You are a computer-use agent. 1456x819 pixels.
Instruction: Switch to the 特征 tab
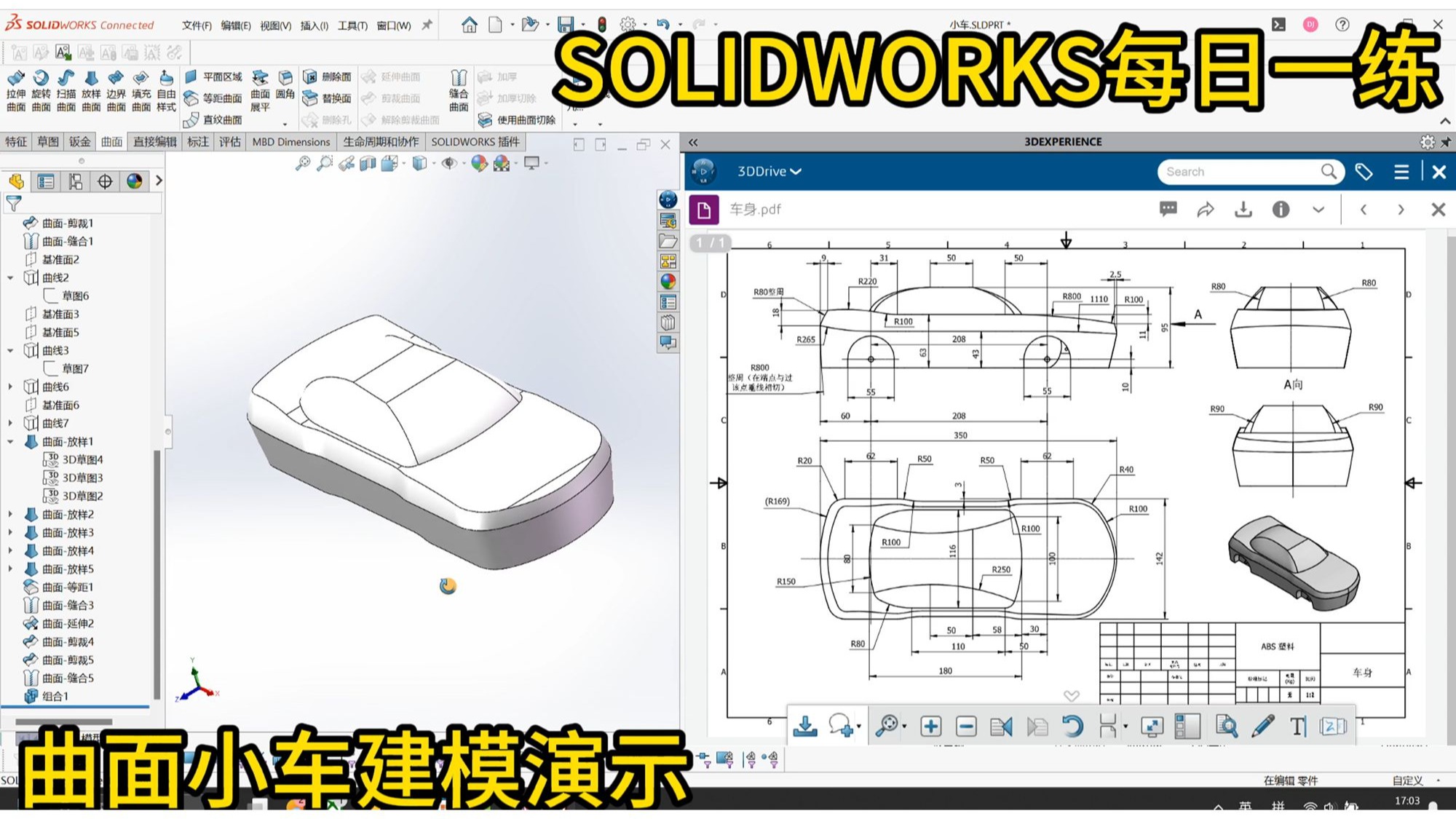pos(17,142)
